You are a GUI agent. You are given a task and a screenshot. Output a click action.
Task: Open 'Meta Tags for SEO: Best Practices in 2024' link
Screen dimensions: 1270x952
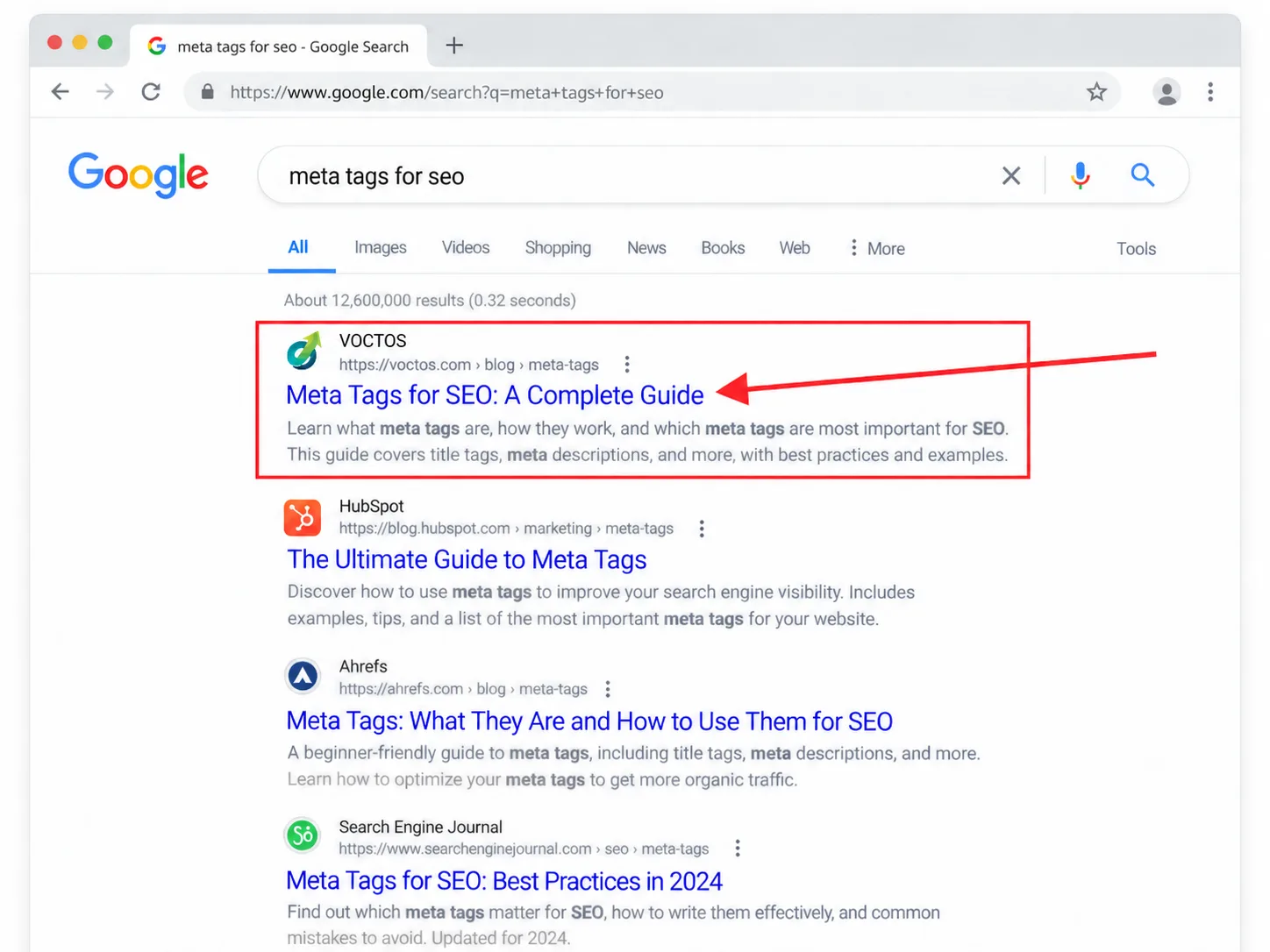(504, 881)
